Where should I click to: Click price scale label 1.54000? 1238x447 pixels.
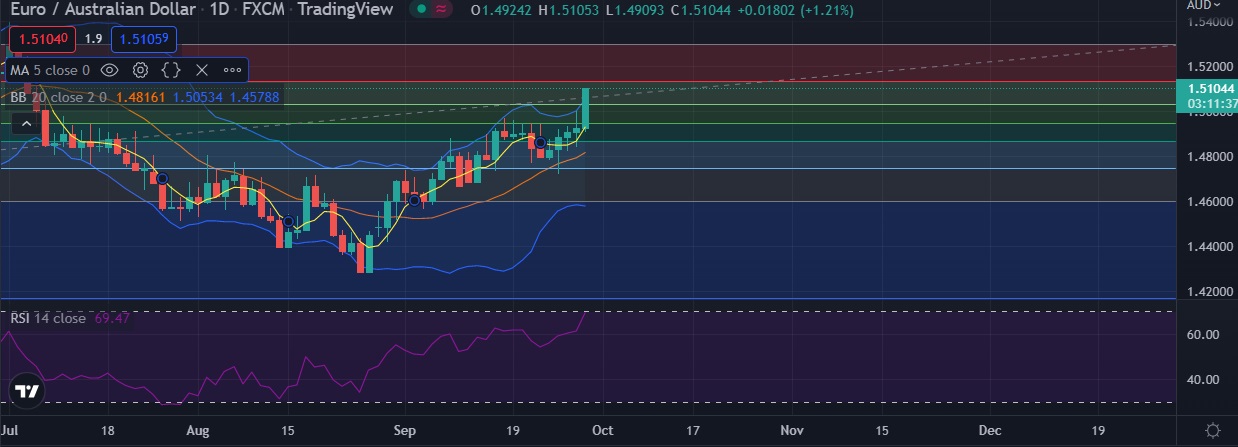pos(1209,21)
